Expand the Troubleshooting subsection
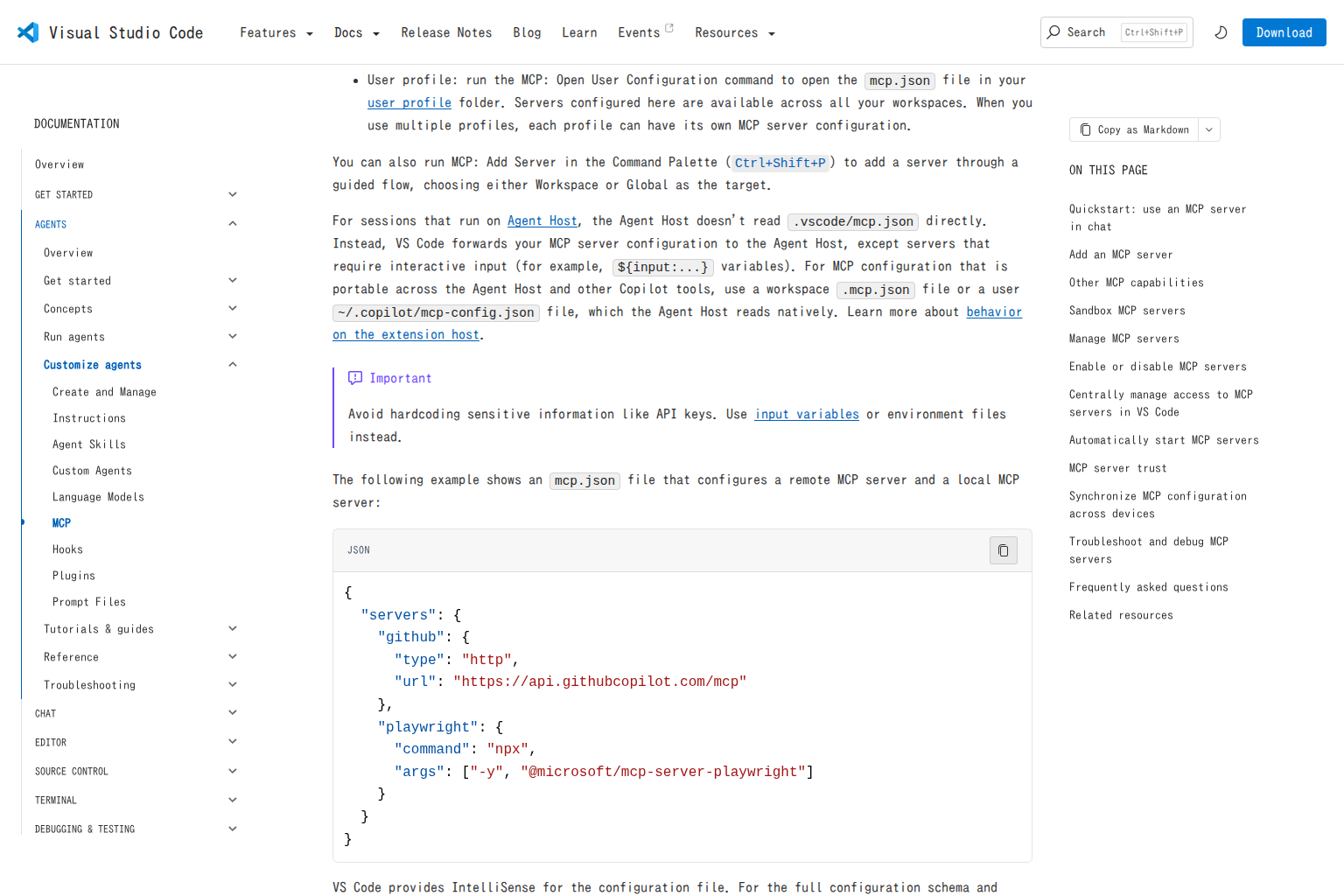The image size is (1344, 896). pyautogui.click(x=233, y=684)
